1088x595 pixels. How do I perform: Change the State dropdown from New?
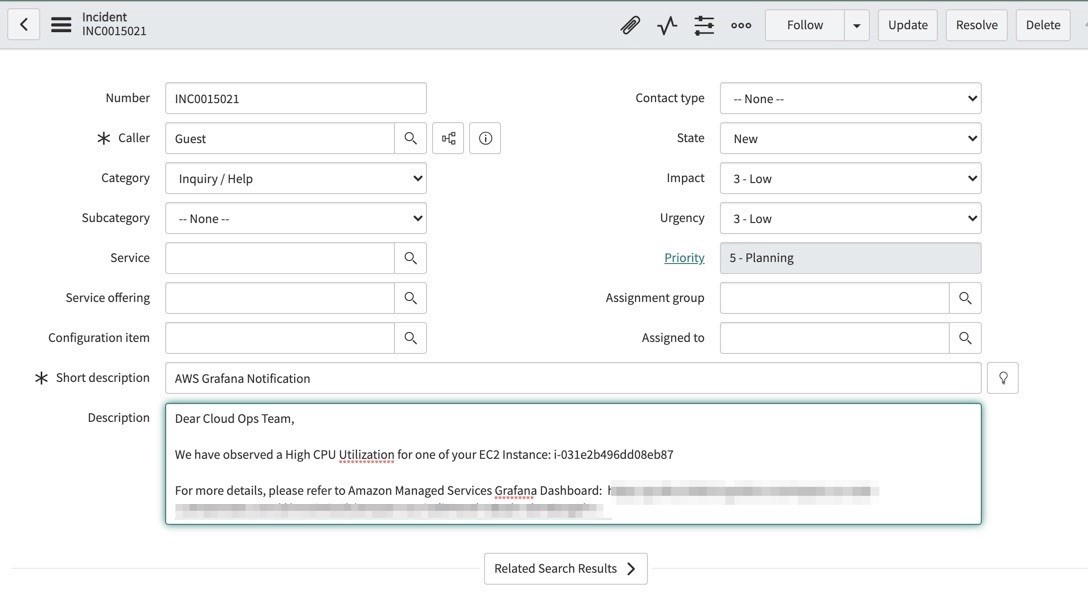tap(851, 138)
